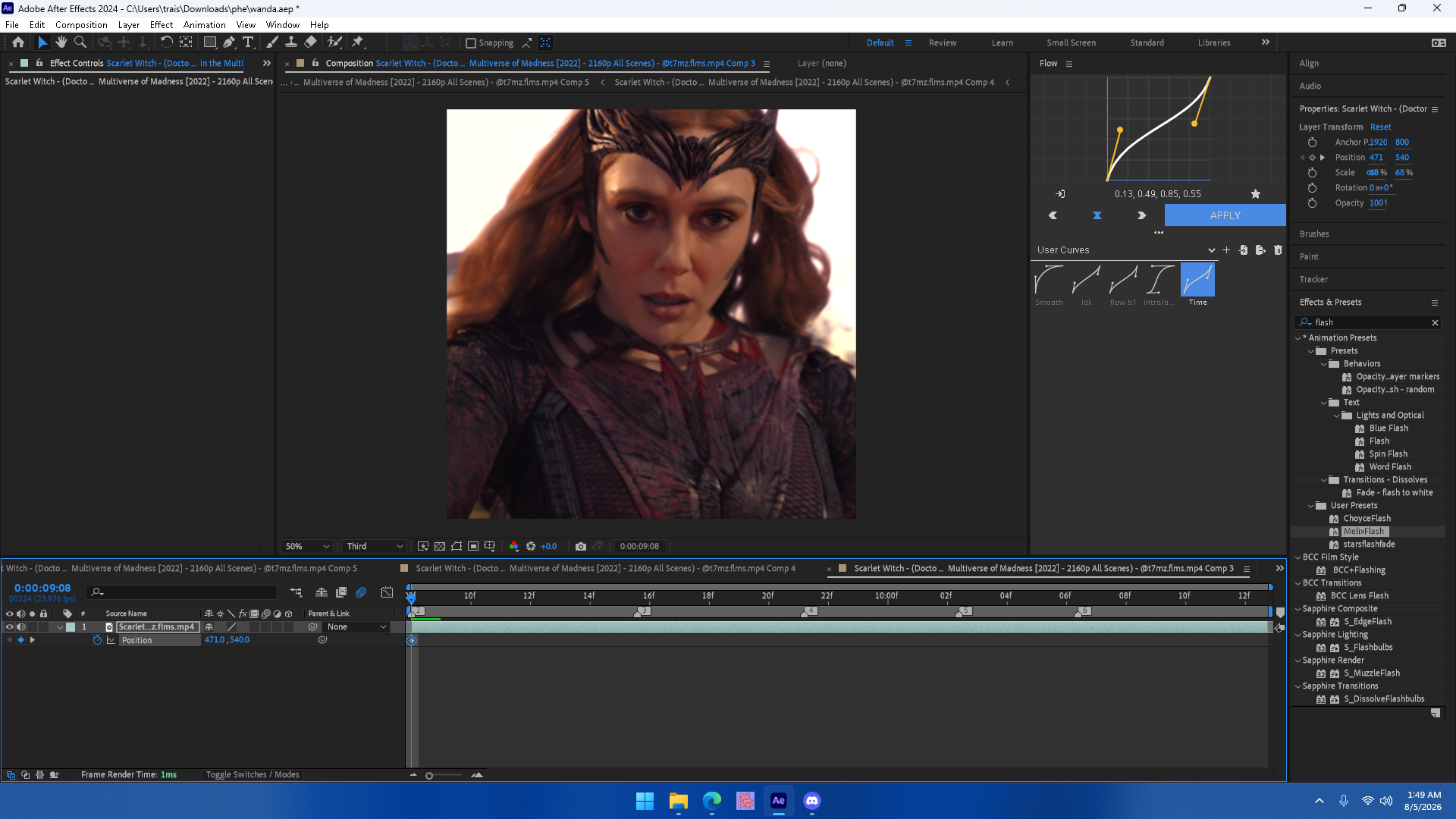Select the Zoom magnifier tool
The height and width of the screenshot is (819, 1456).
(80, 42)
